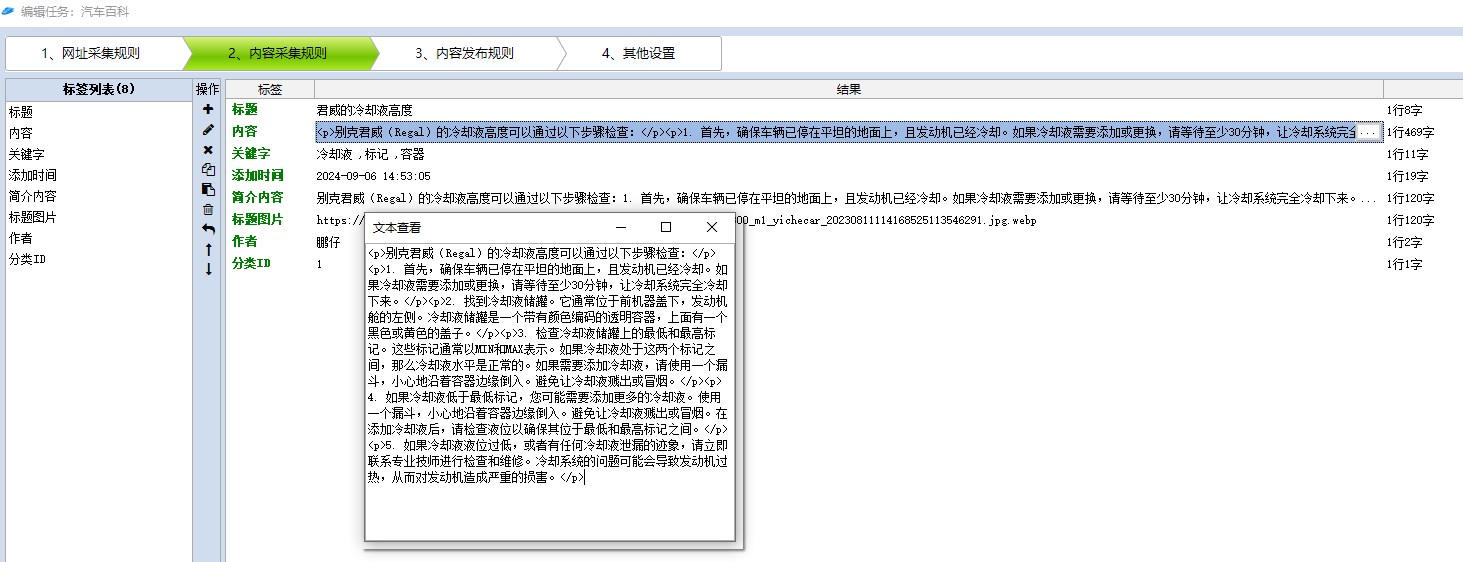This screenshot has height=562, width=1463.
Task: Click green 简介内容 label in results table
Action: coord(258,198)
